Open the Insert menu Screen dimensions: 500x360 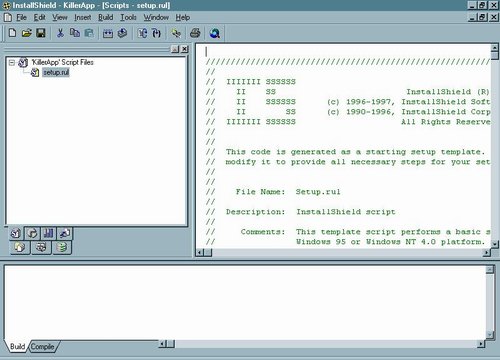[x=83, y=17]
